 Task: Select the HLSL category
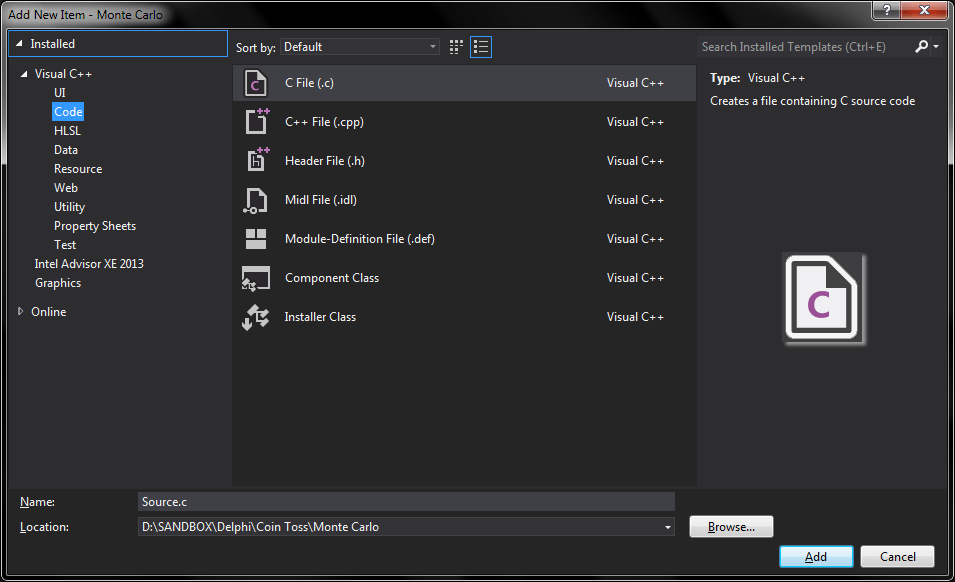tap(67, 130)
